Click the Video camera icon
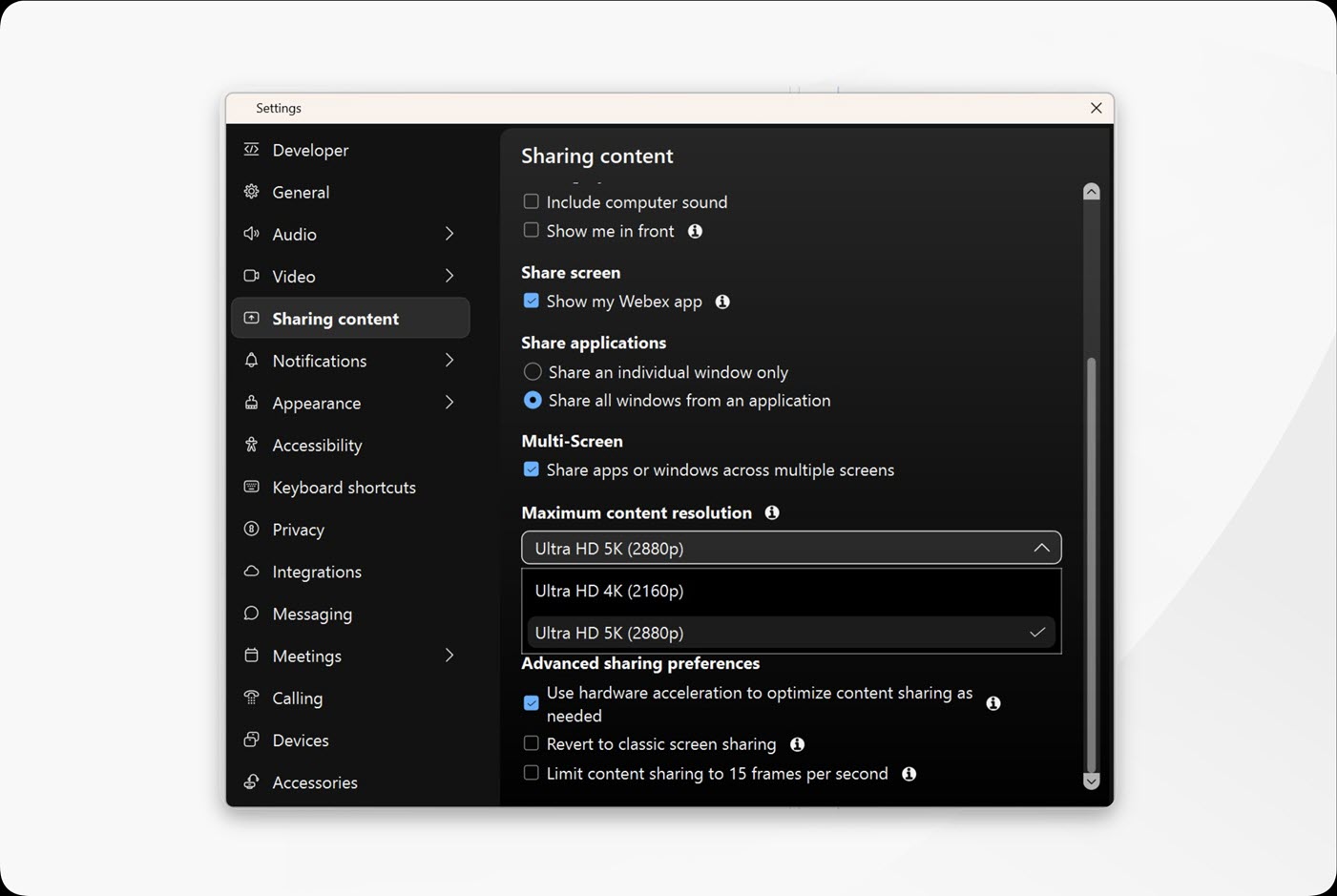This screenshot has height=896, width=1337. pos(251,276)
